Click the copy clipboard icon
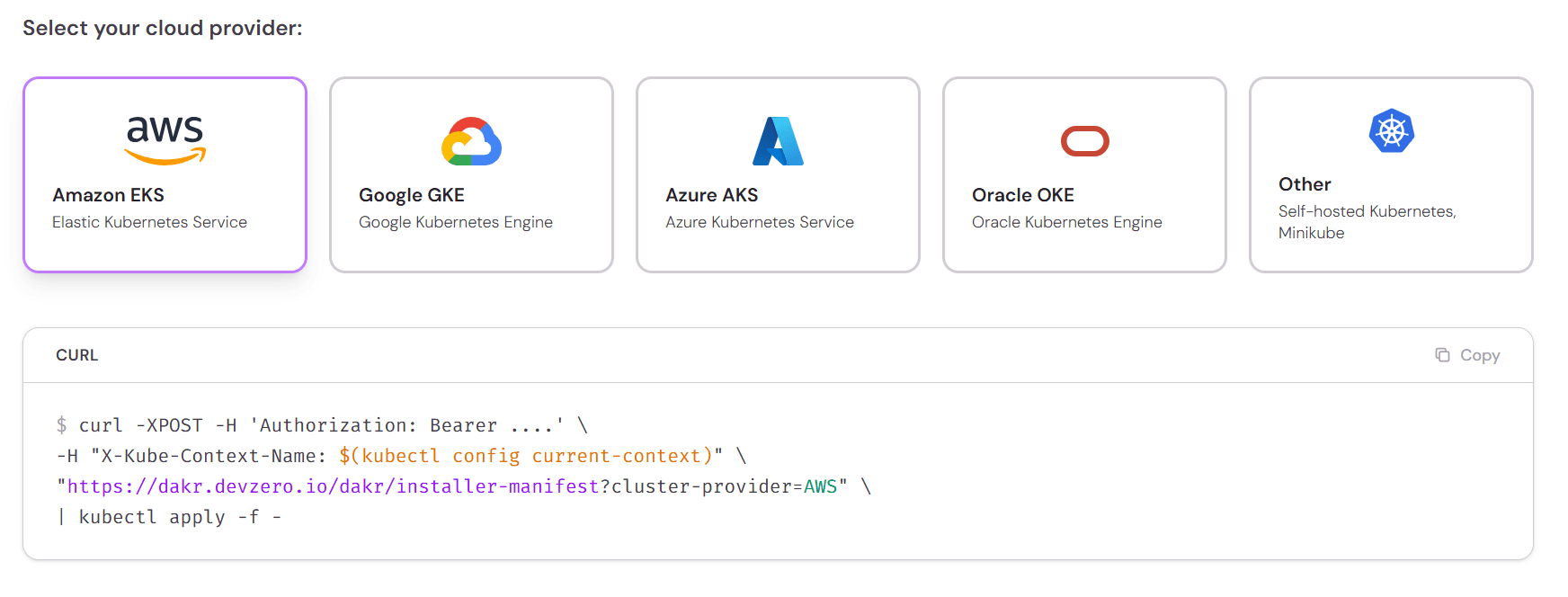Screen dimensions: 1568x597 point(1442,355)
